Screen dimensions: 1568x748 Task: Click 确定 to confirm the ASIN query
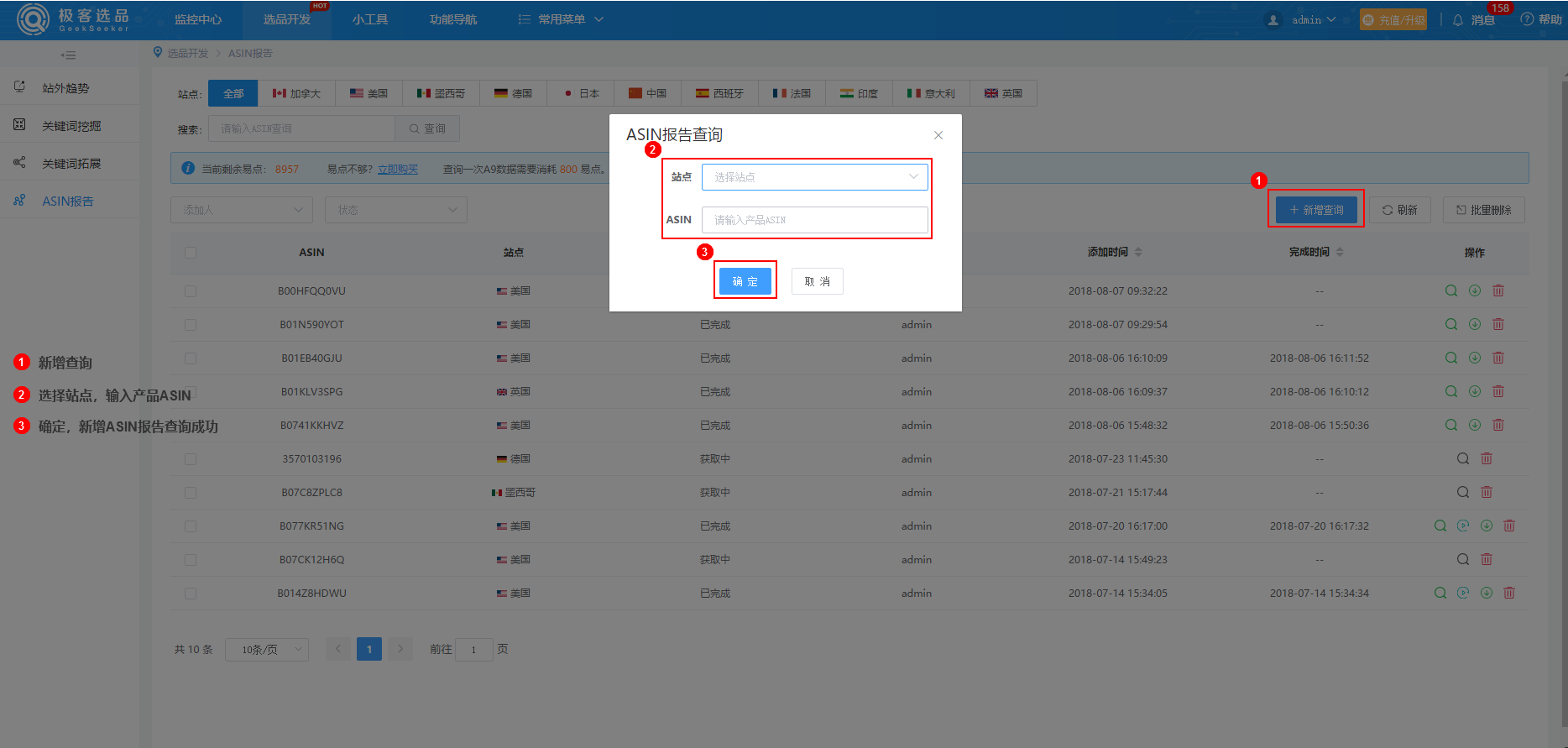click(745, 281)
